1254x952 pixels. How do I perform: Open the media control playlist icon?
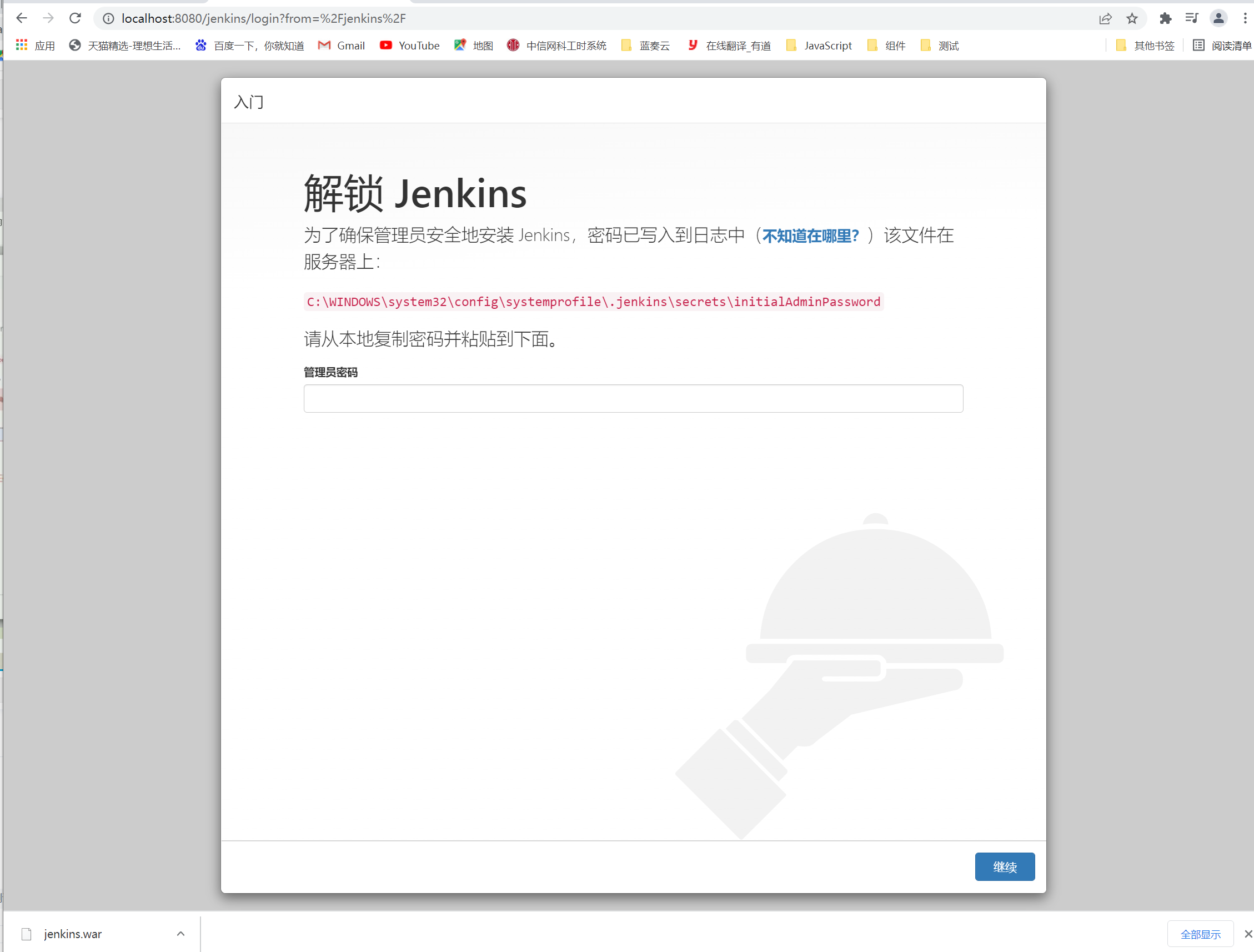click(x=1191, y=18)
